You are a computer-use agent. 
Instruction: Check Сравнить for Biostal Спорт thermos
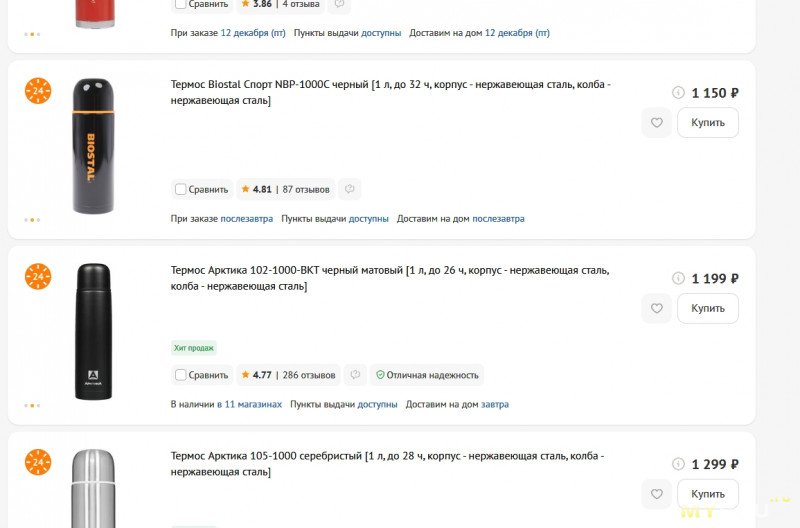tap(180, 189)
